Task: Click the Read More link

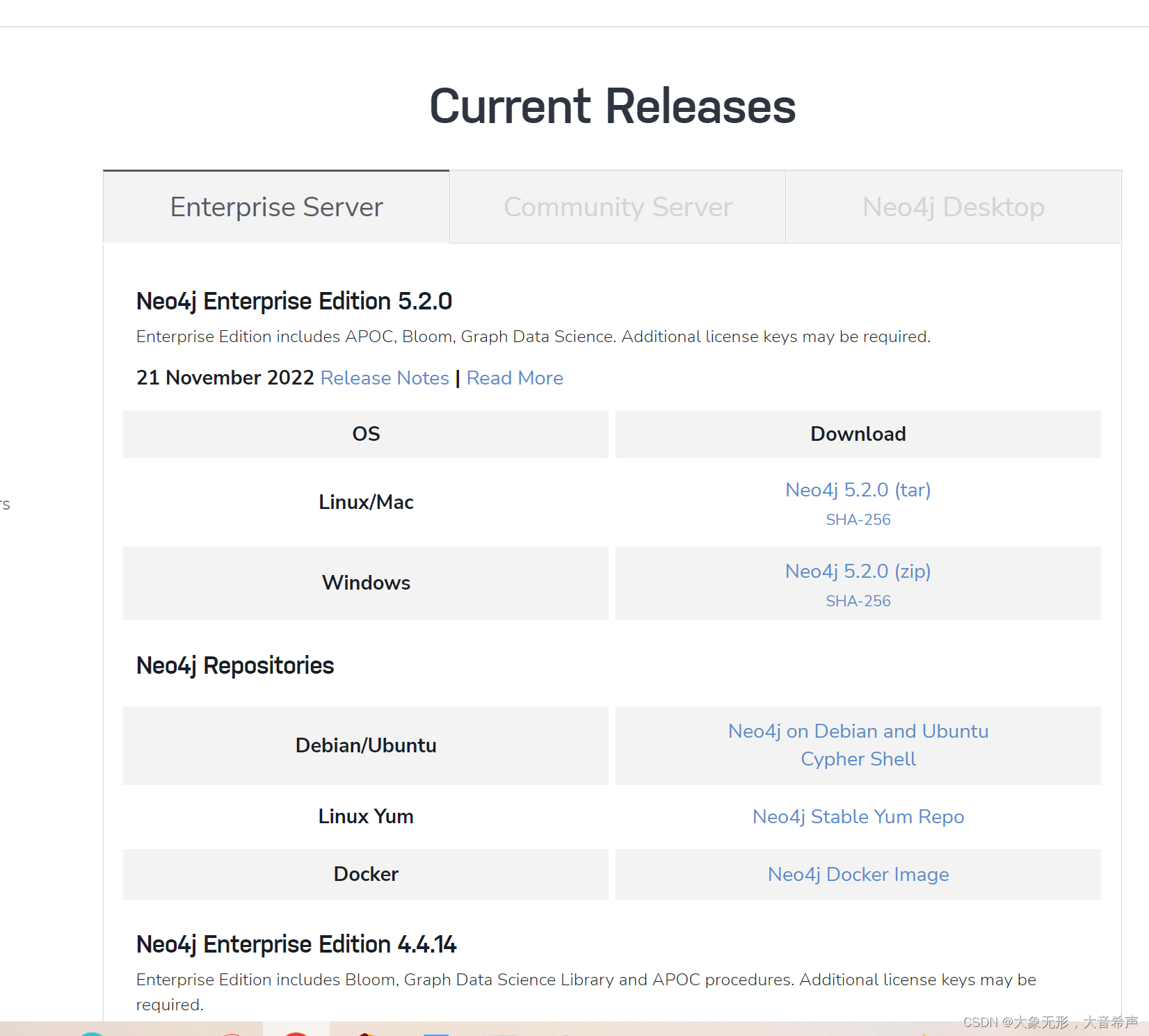Action: point(515,378)
